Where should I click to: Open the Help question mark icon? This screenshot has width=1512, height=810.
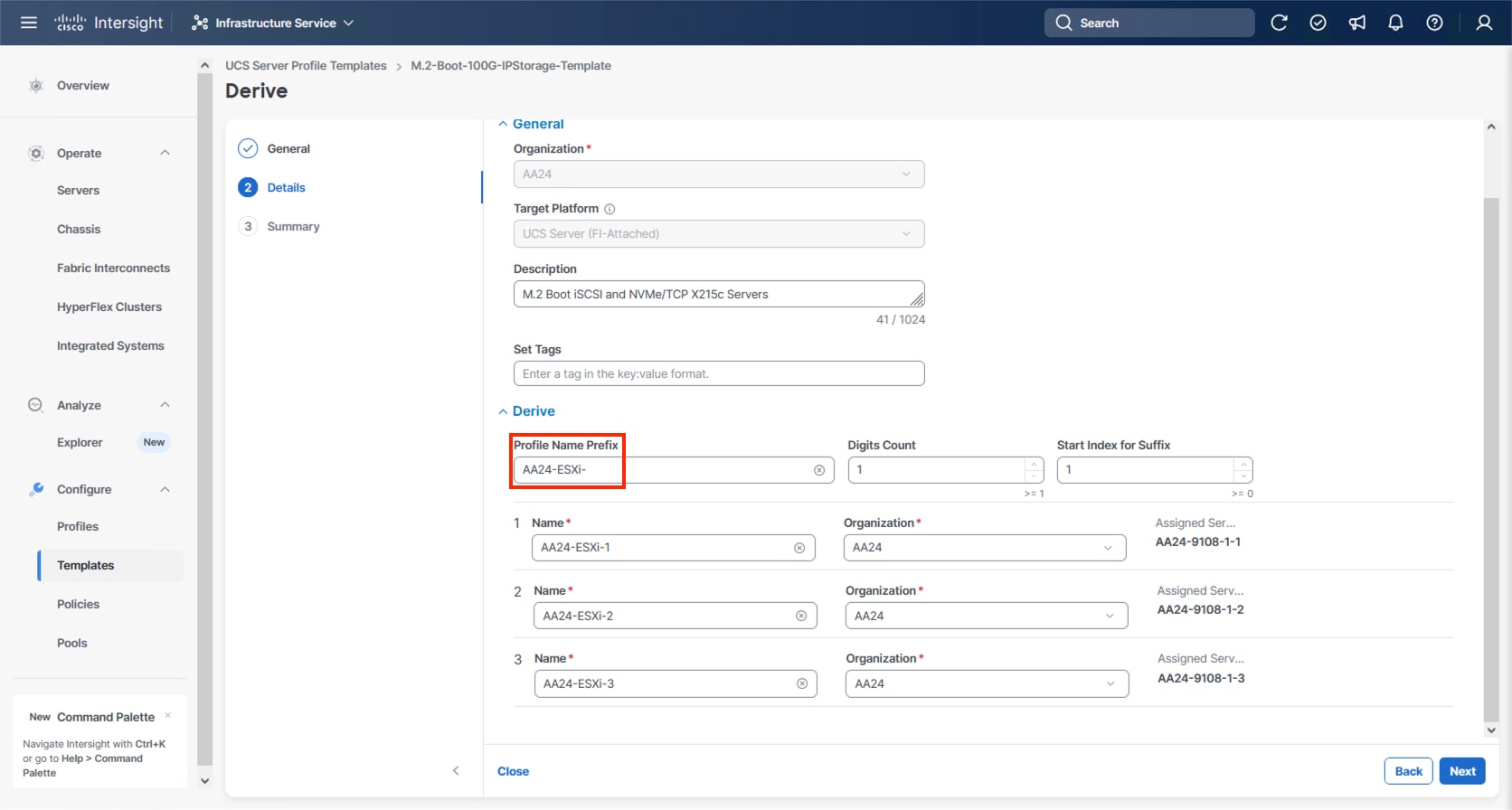pyautogui.click(x=1434, y=23)
